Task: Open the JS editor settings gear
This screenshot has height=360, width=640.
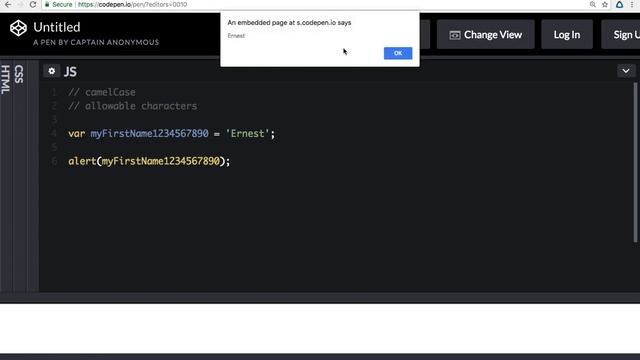Action: (51, 71)
